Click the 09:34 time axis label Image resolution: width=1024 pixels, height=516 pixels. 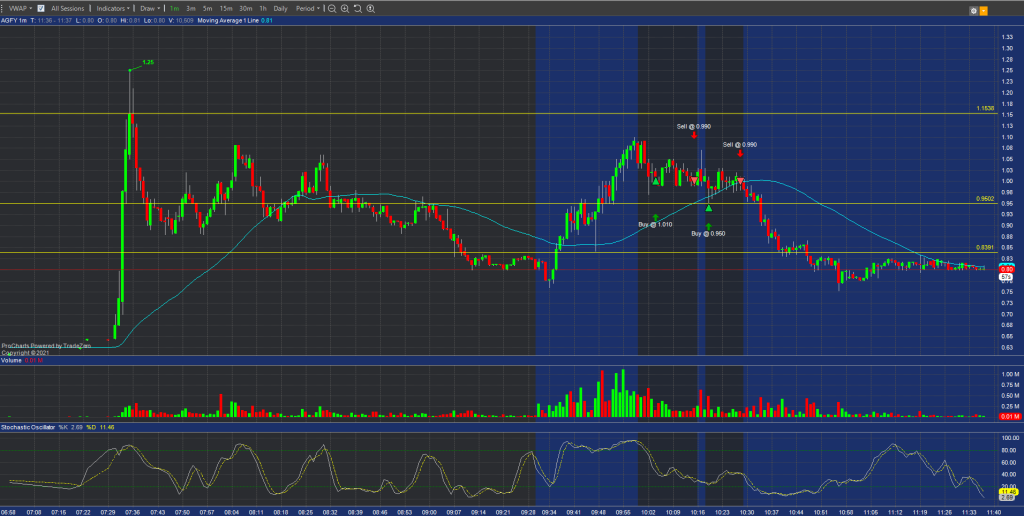pos(549,512)
